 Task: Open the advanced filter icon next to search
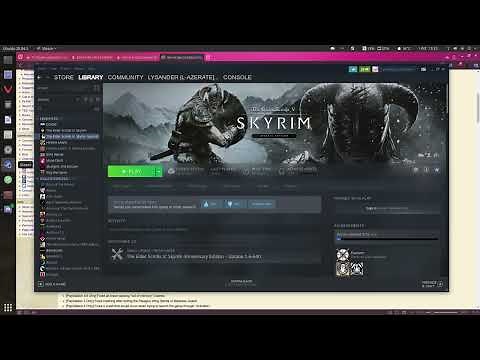point(97,109)
